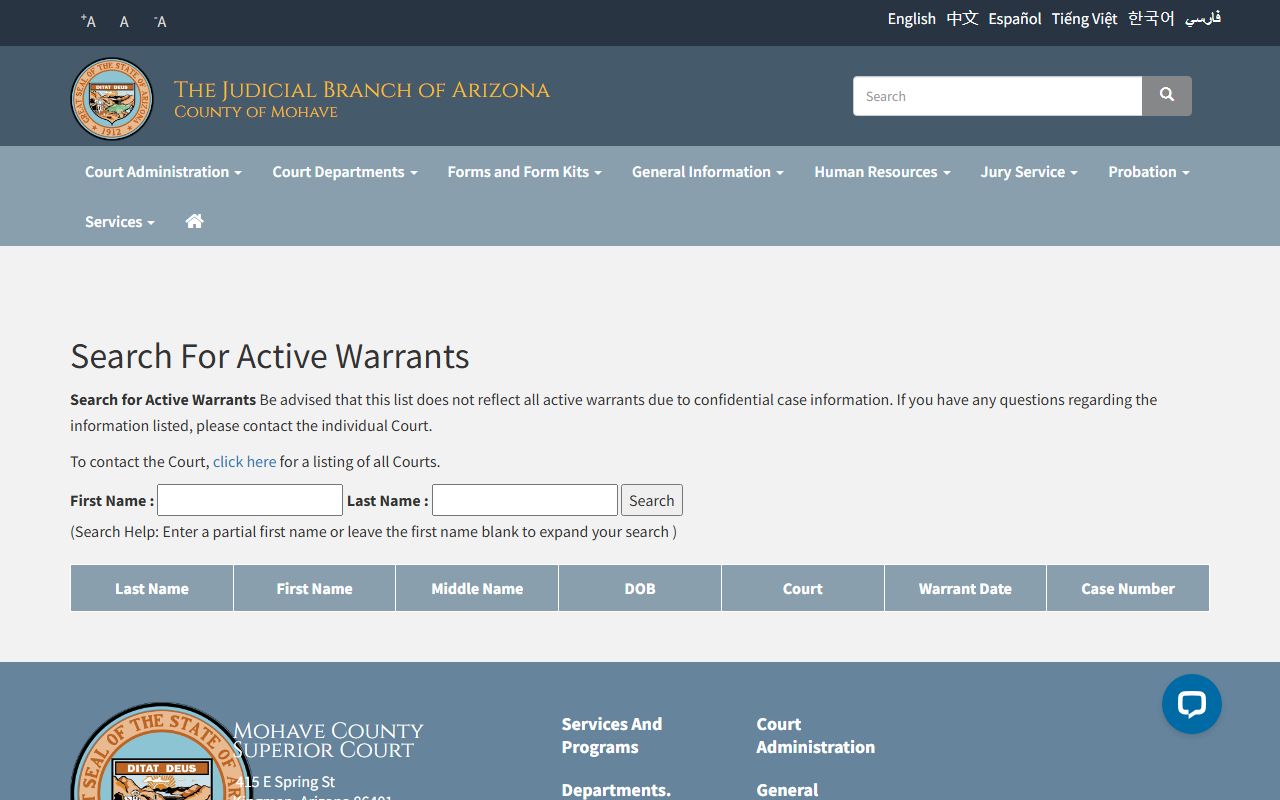Expand Human Resources menu
This screenshot has width=1280, height=800.
click(882, 172)
